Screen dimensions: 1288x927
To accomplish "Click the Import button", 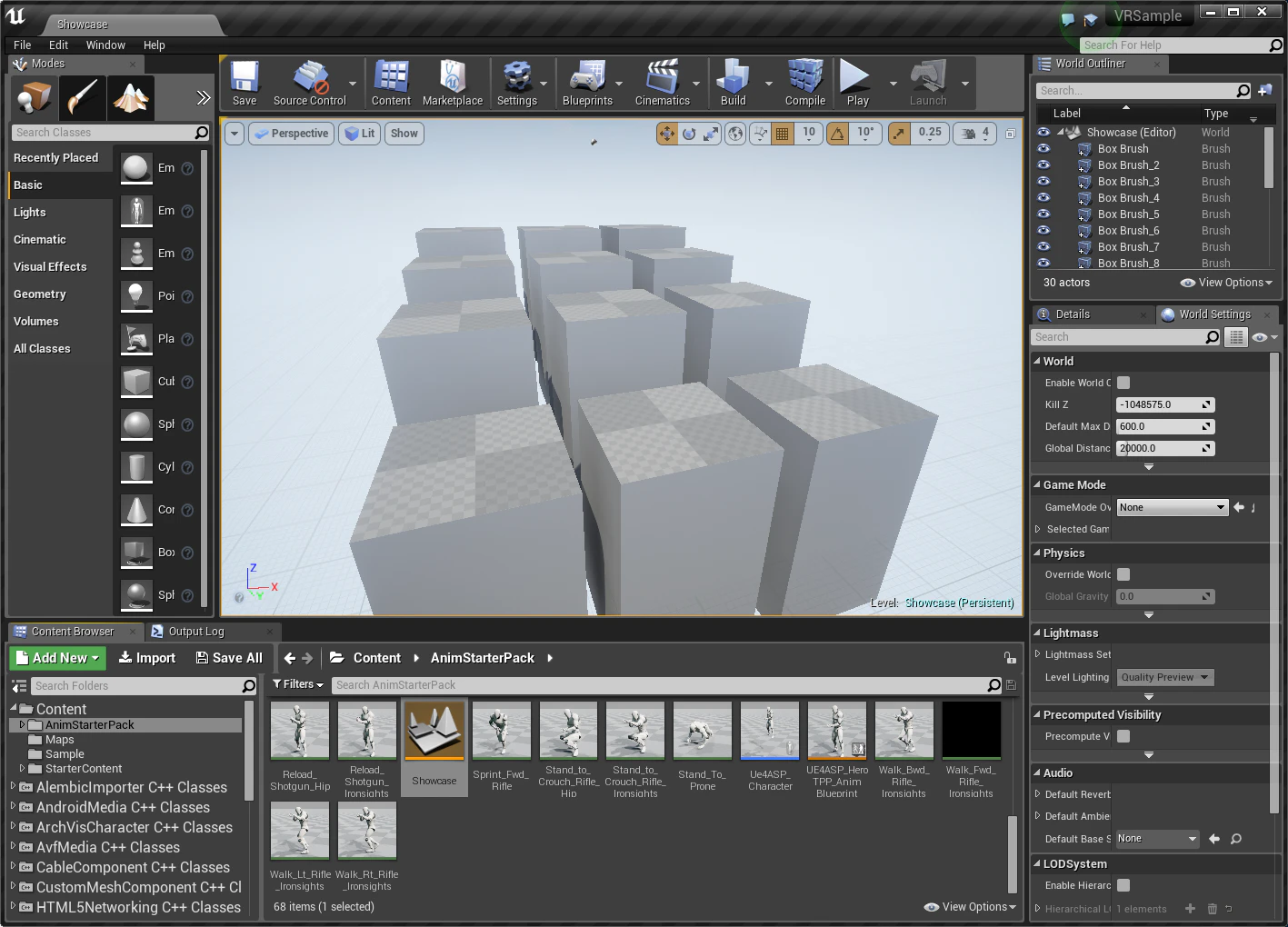I will pos(147,658).
